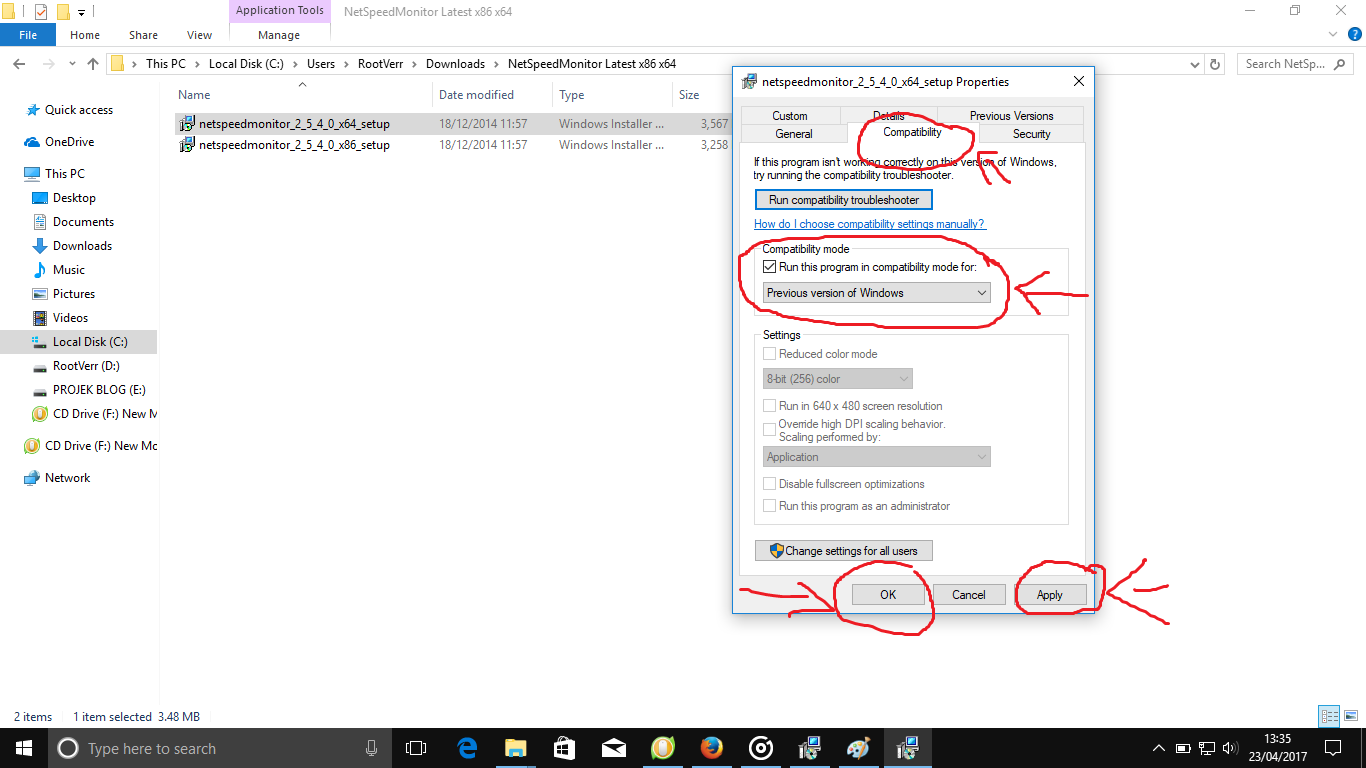Switch to details view in Explorer
The width and height of the screenshot is (1366, 768).
click(x=1329, y=716)
